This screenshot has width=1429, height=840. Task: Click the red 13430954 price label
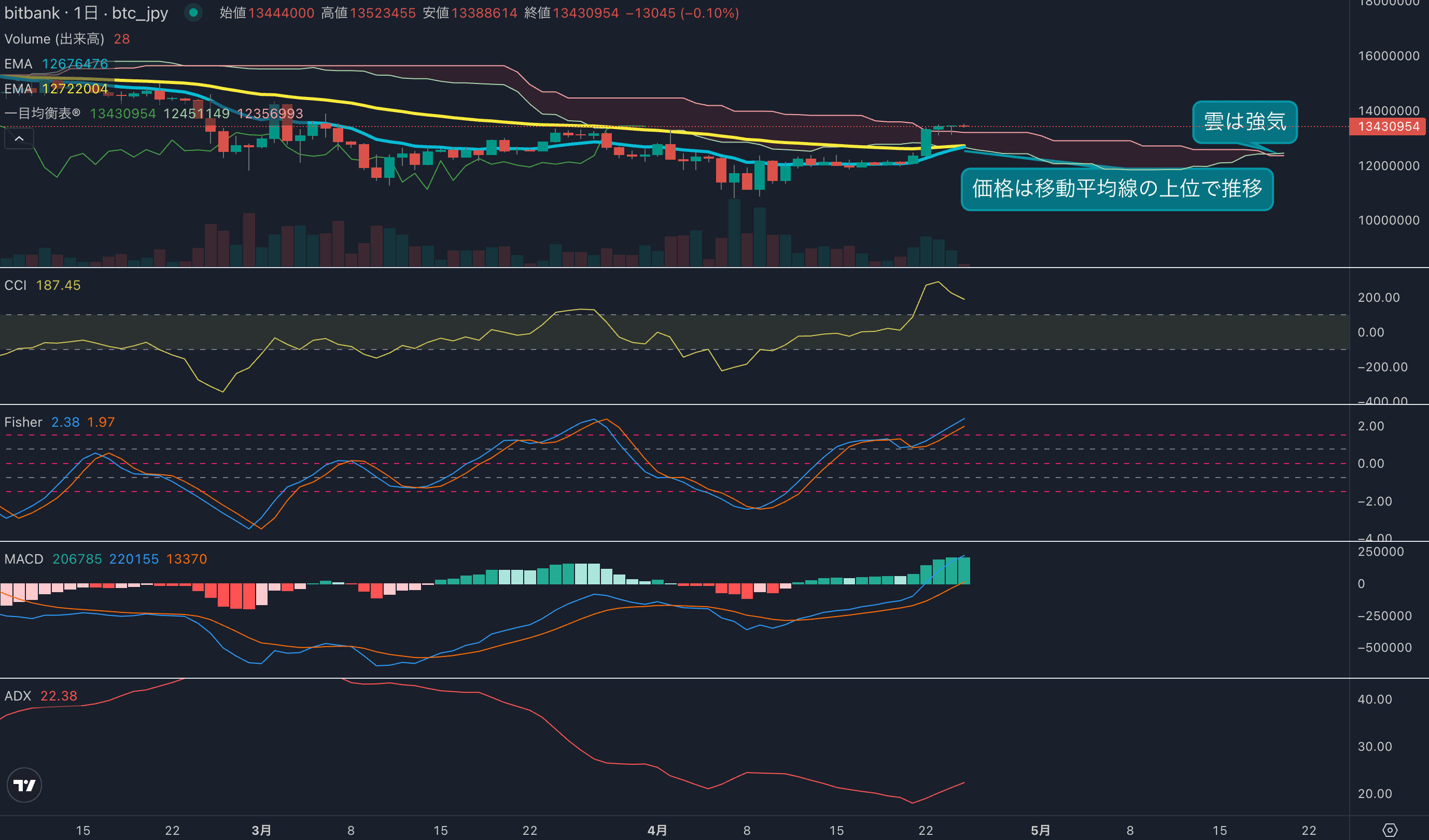pyautogui.click(x=1388, y=127)
